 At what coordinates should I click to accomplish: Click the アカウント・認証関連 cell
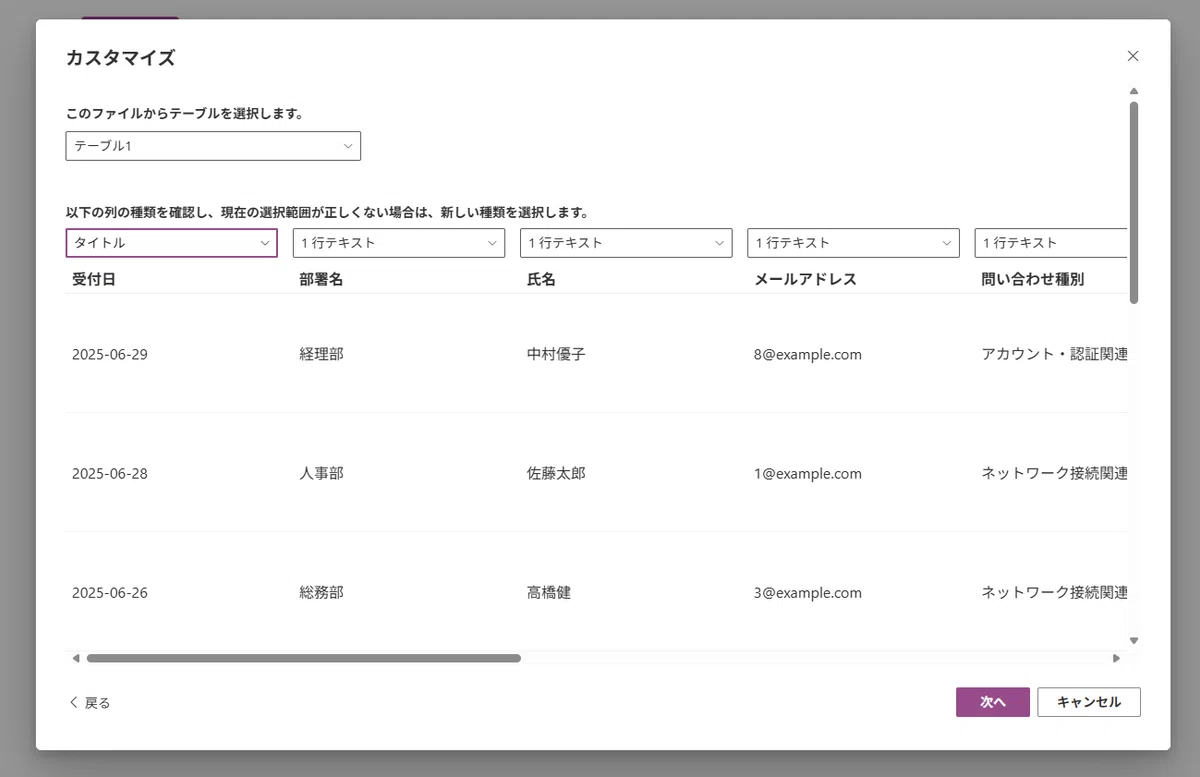click(1054, 354)
